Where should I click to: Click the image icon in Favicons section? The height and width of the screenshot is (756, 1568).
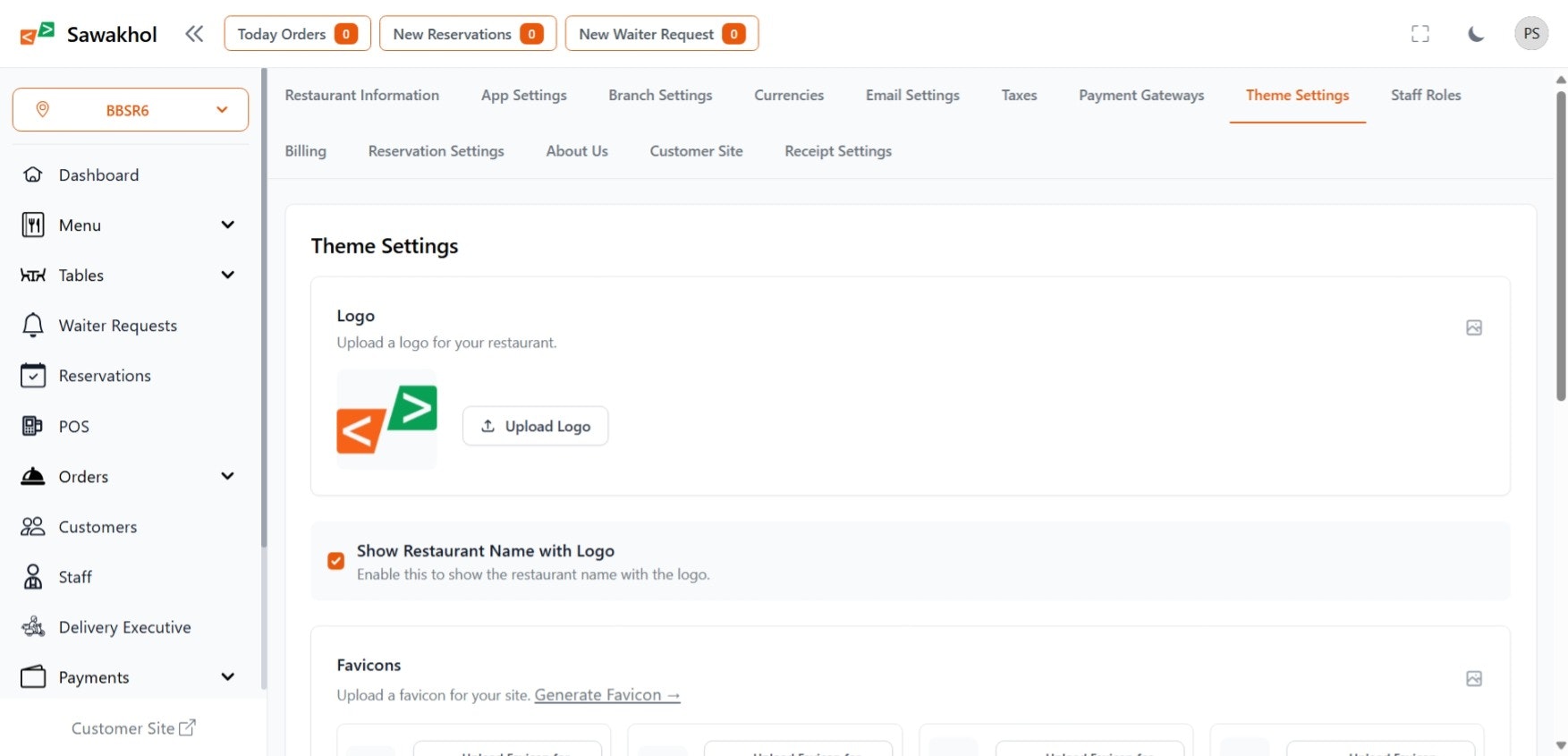(1474, 678)
